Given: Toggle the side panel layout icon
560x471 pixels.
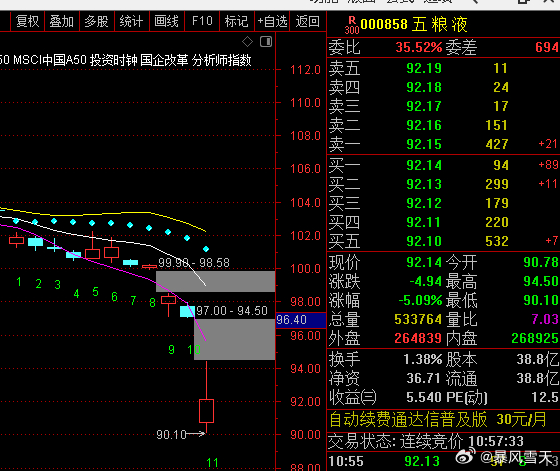Looking at the screenshot, I should point(266,42).
